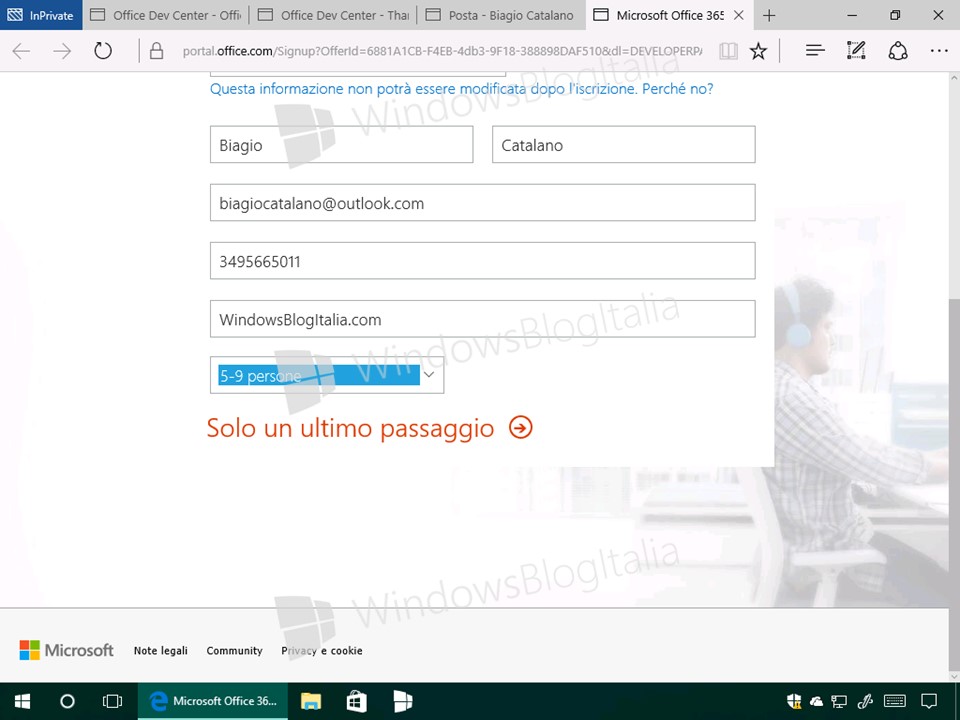Click the orange circled arrow icon

(520, 427)
